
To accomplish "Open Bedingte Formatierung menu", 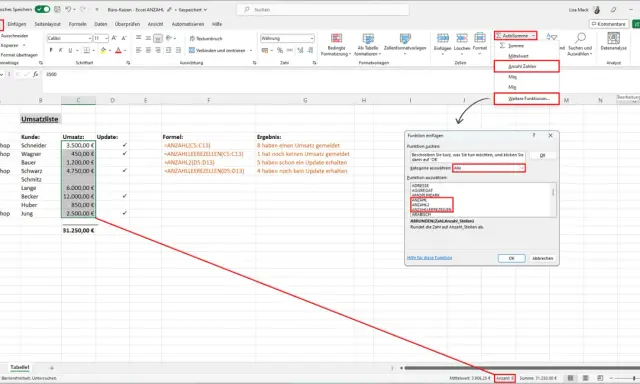I will (336, 44).
